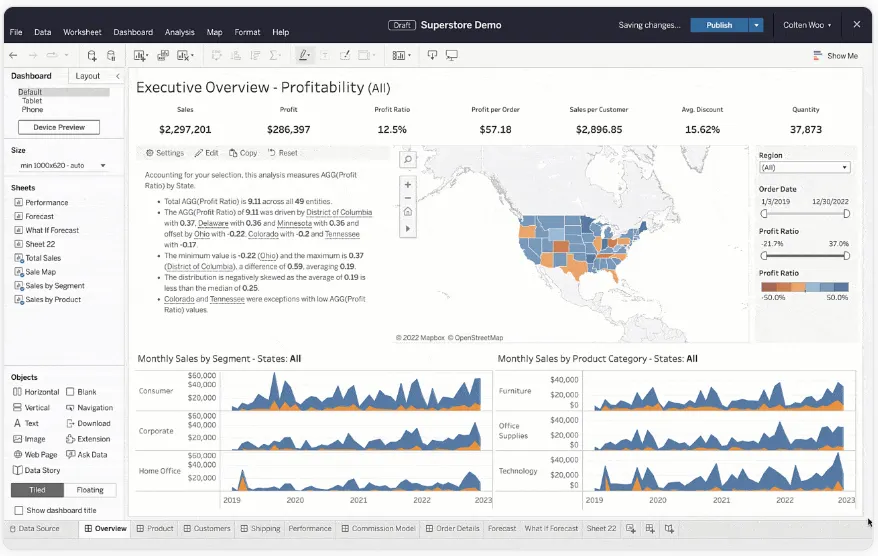Click the map search magnifier icon
The image size is (878, 556).
pyautogui.click(x=407, y=160)
